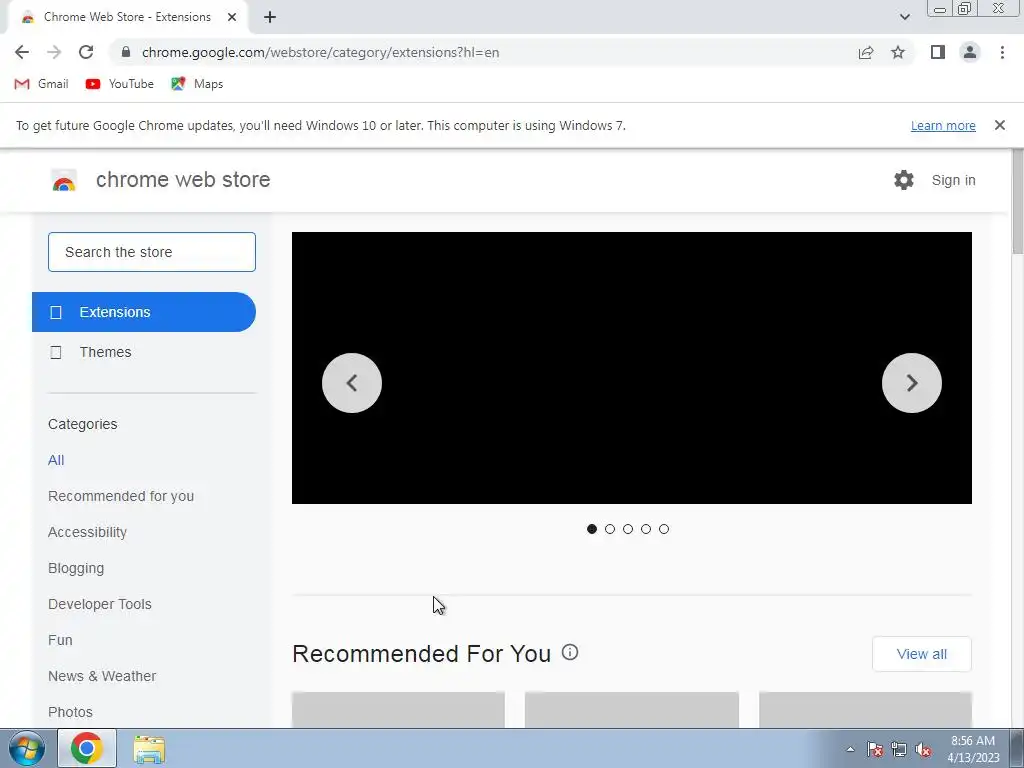
Task: Open the YouTube bookmark
Action: point(120,84)
